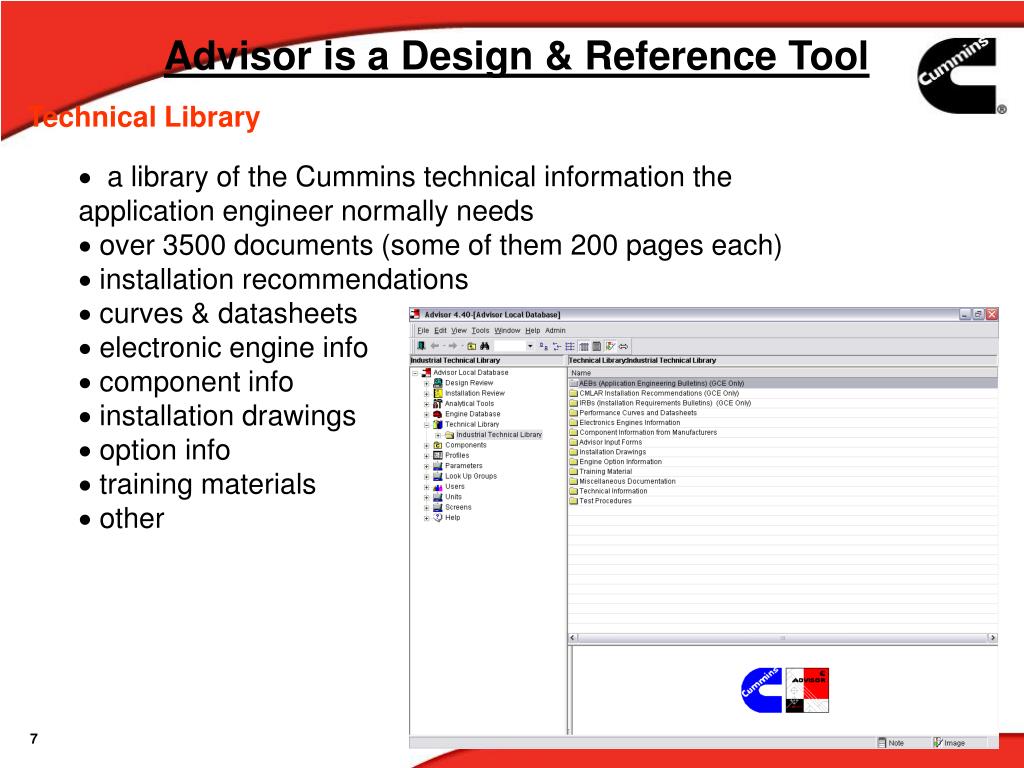Expand the Analytical Tools tree node

coord(426,404)
